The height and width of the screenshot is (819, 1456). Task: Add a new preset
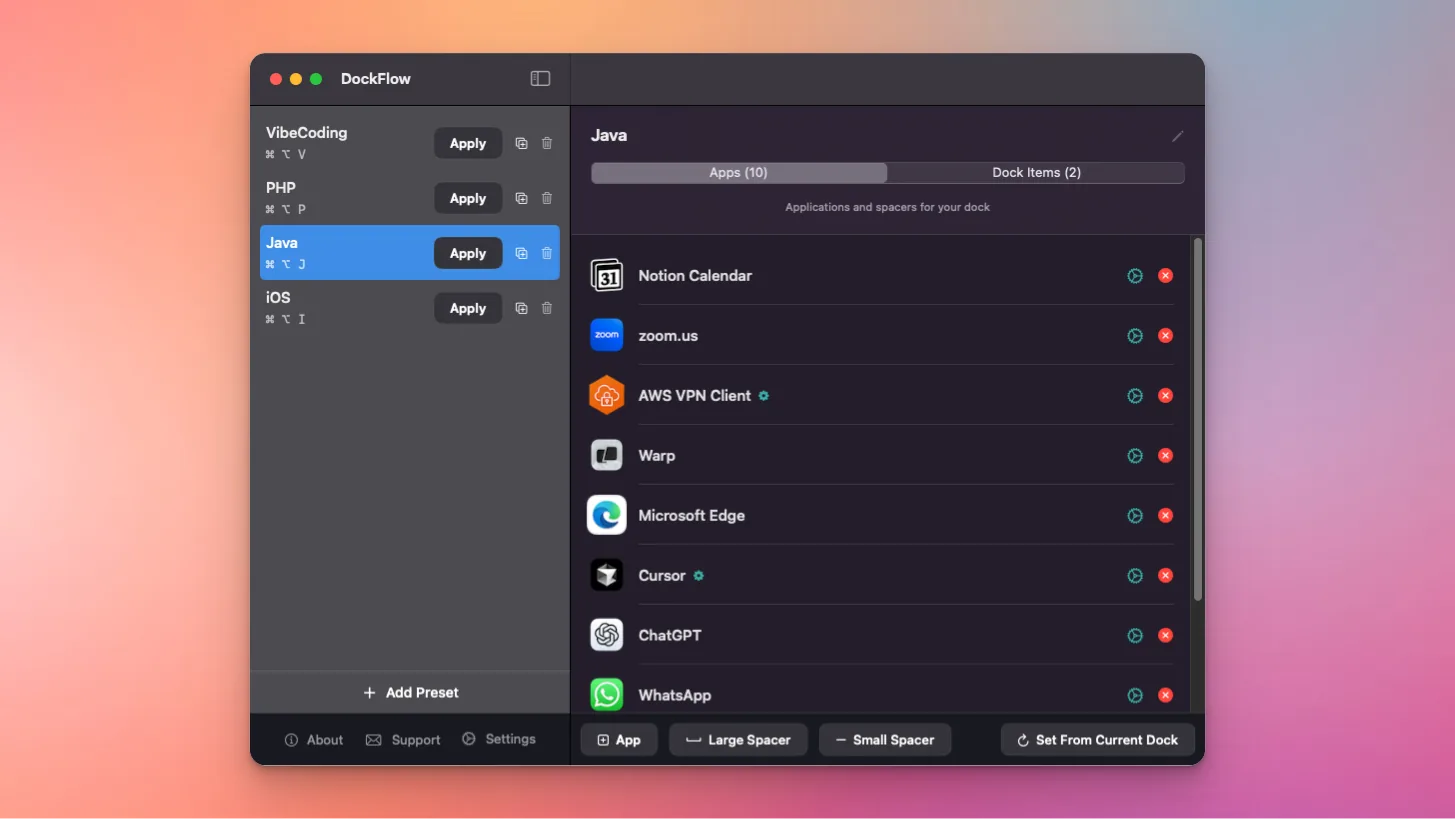pyautogui.click(x=410, y=692)
